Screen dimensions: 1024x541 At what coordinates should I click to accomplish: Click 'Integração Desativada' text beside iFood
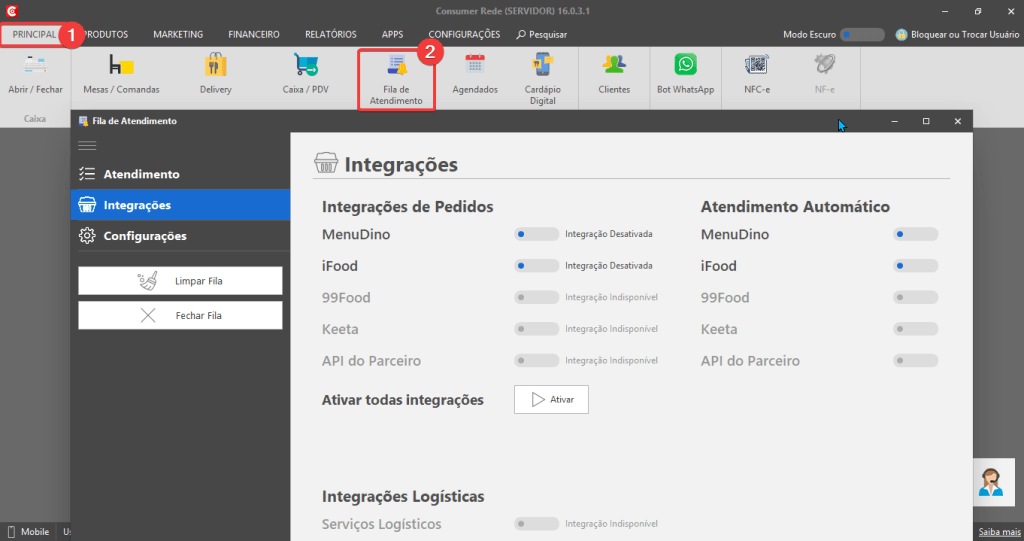pos(609,266)
